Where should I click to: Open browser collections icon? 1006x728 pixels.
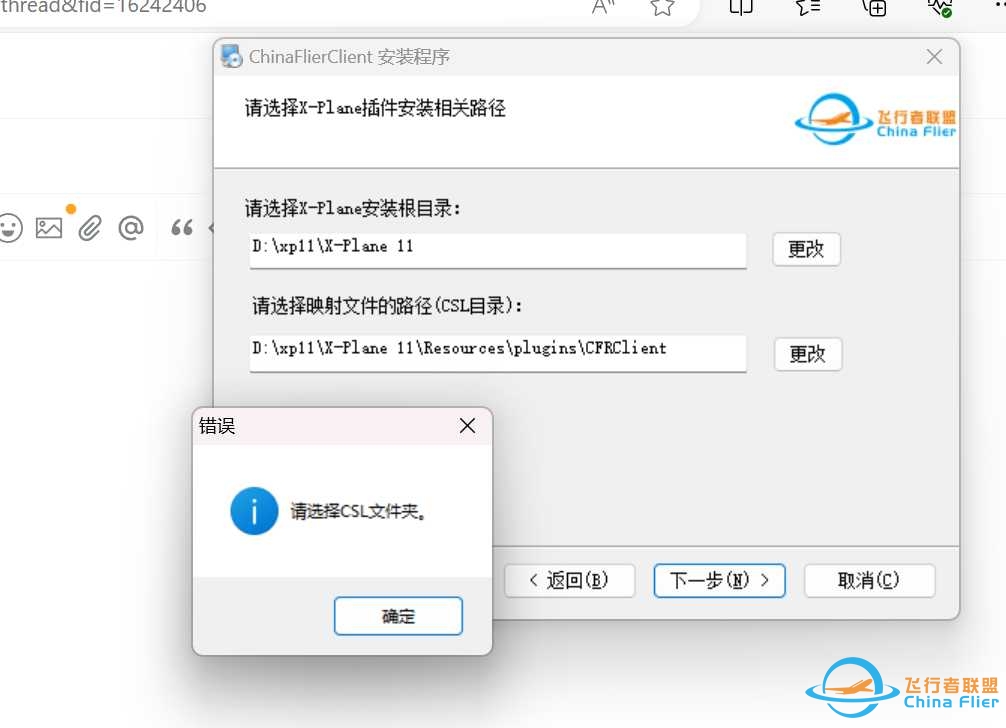[x=874, y=7]
